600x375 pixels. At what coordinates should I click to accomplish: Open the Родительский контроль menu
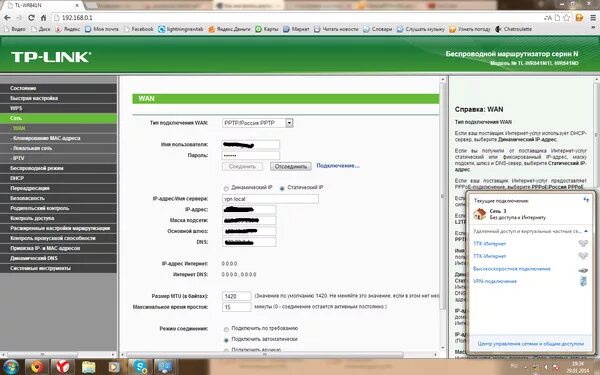[59, 208]
